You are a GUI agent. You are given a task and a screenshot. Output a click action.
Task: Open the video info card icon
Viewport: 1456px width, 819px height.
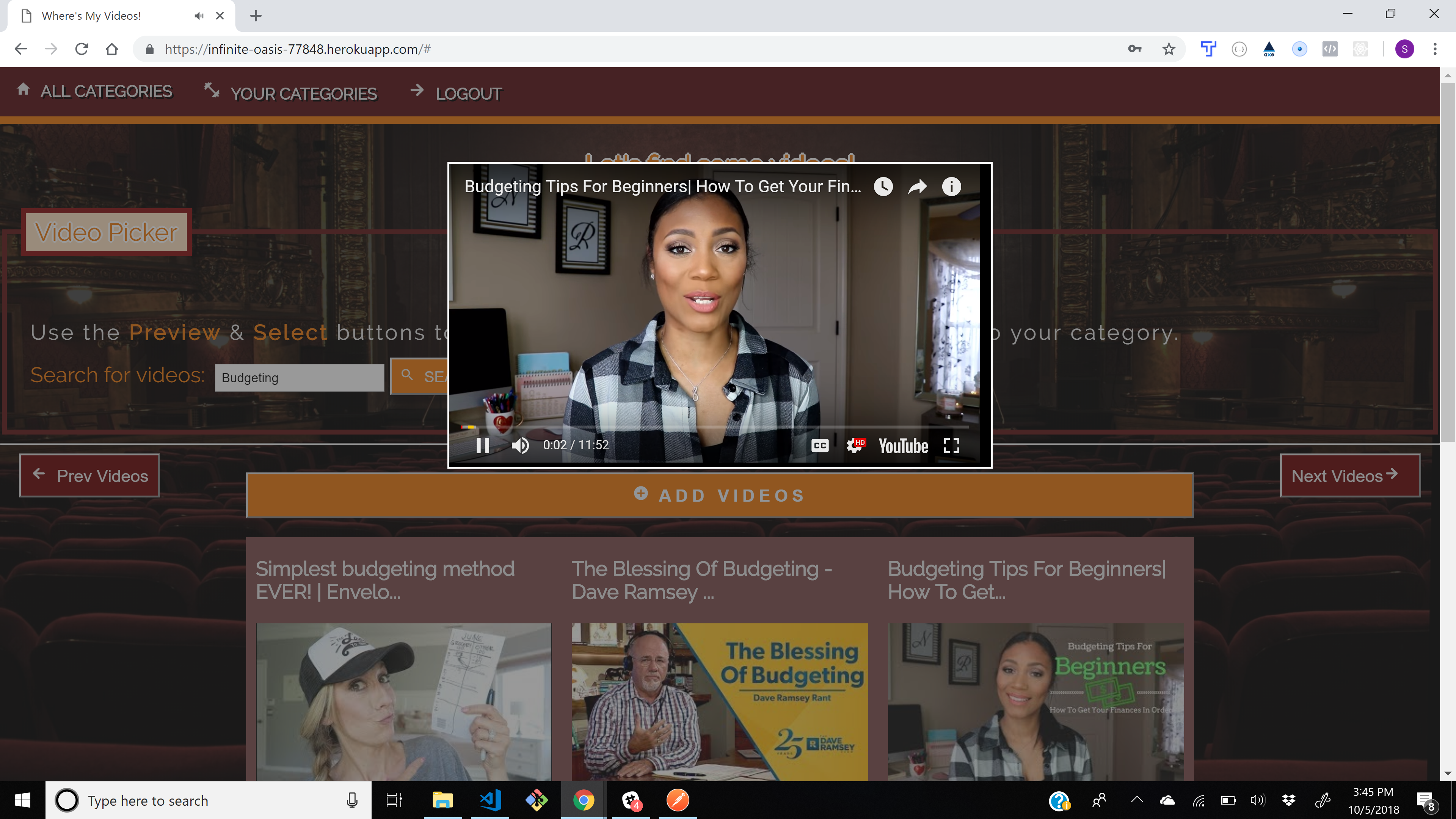951,187
